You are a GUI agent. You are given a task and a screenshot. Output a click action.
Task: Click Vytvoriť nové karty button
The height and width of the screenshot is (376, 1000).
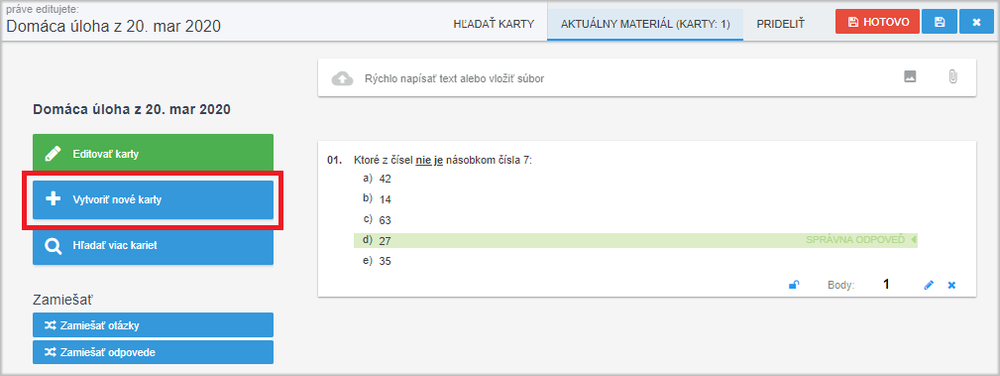[x=153, y=199]
